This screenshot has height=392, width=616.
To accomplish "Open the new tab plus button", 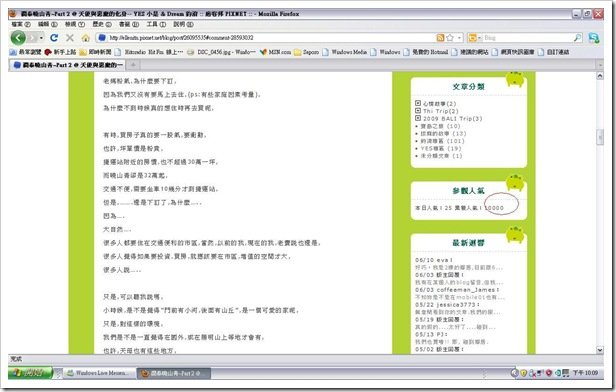I will click(x=133, y=65).
